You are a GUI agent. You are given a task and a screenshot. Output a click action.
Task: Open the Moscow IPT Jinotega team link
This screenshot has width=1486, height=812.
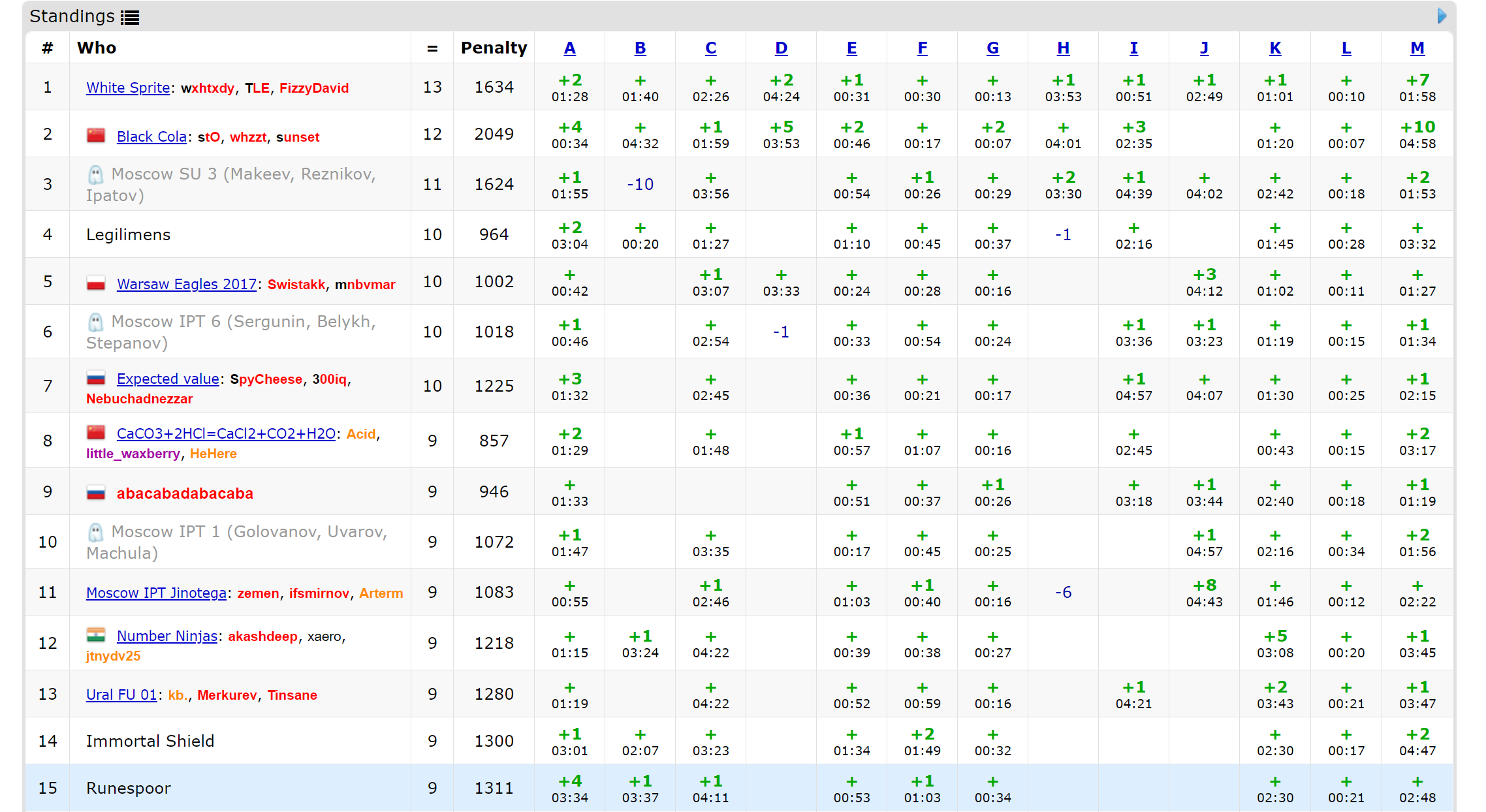(x=156, y=593)
